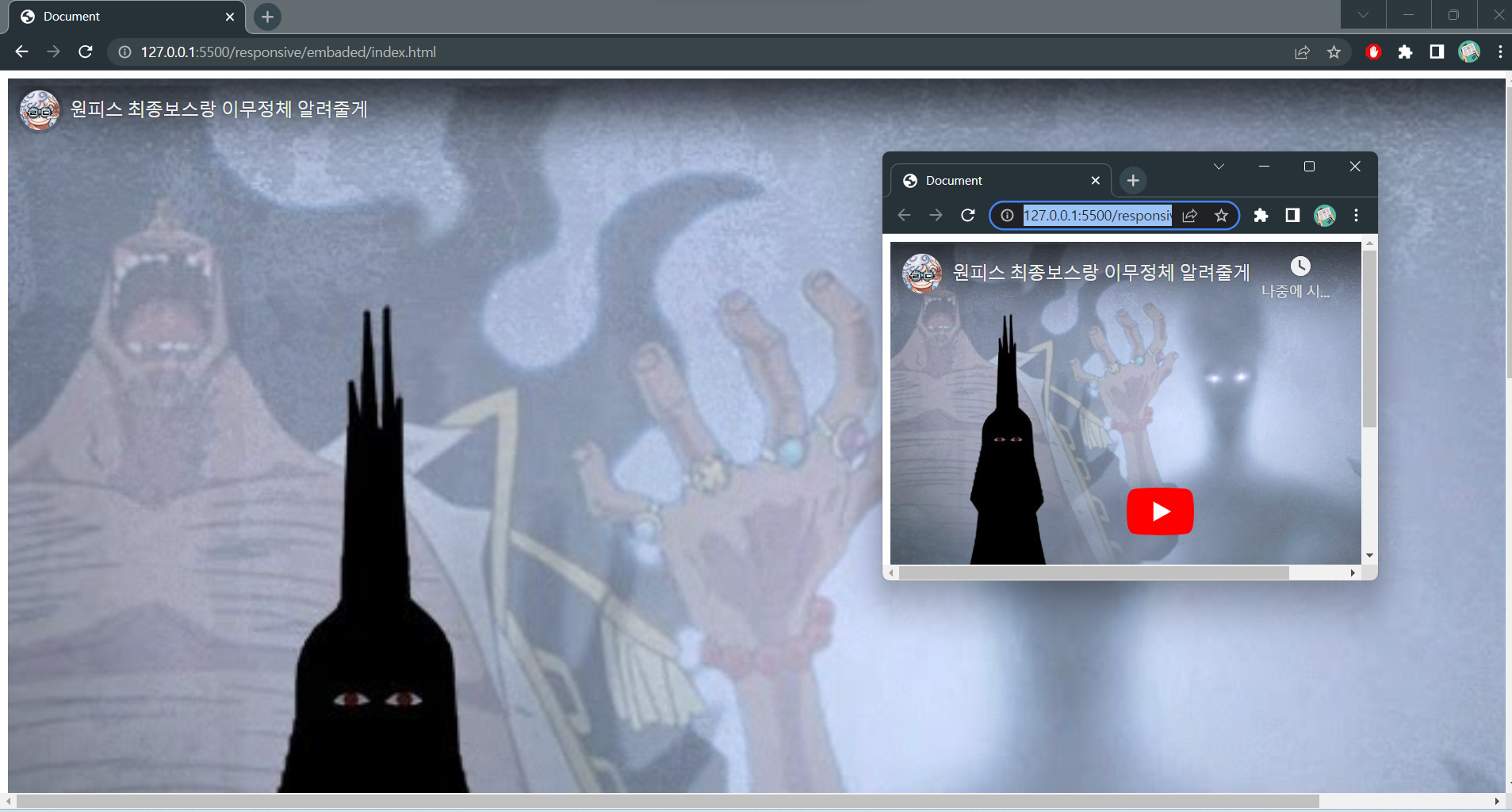Click main window scroll-right arrow
Viewport: 1512px width, 812px height.
tap(1497, 802)
